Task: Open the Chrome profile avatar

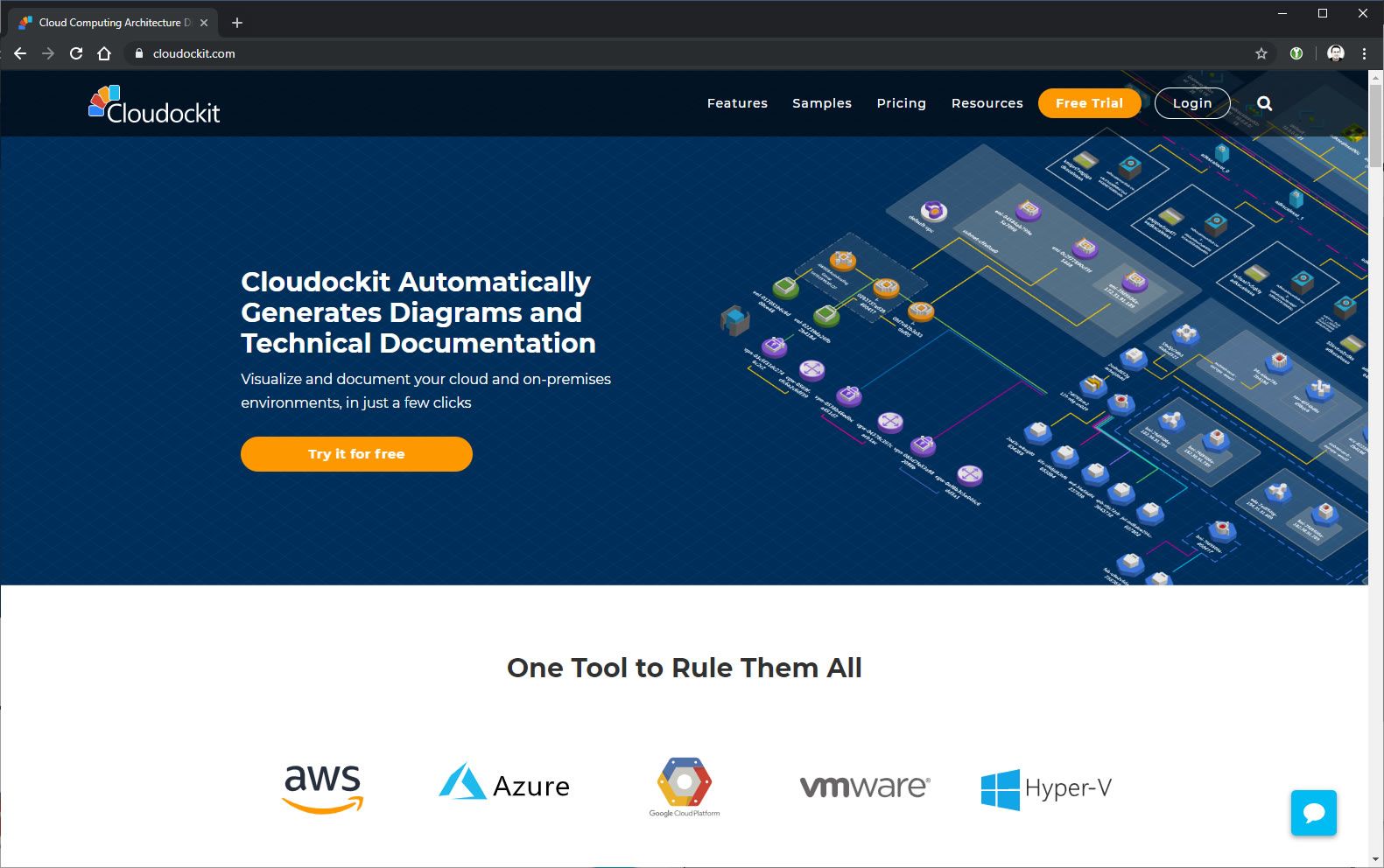Action: (1336, 53)
